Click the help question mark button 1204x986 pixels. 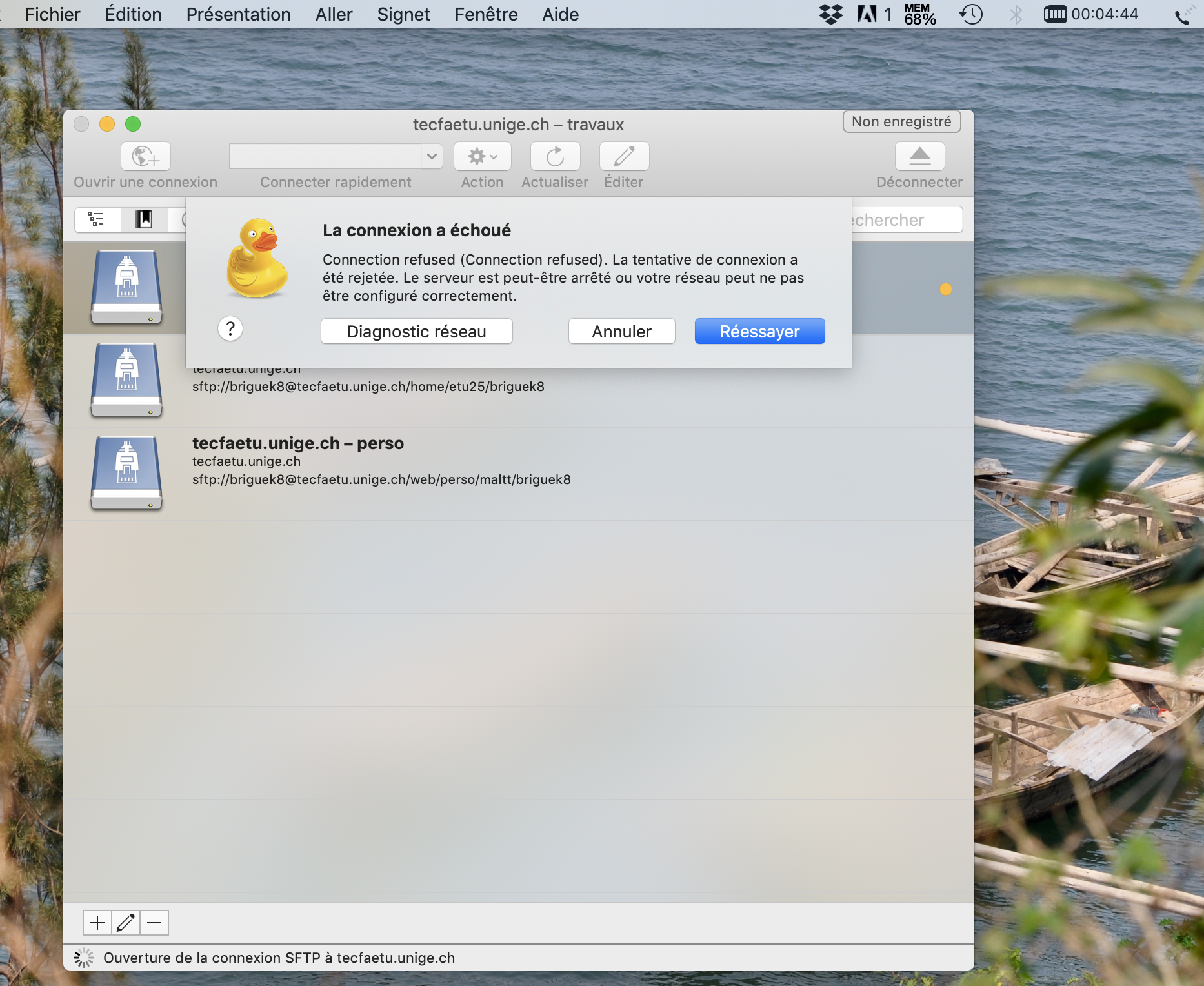230,329
